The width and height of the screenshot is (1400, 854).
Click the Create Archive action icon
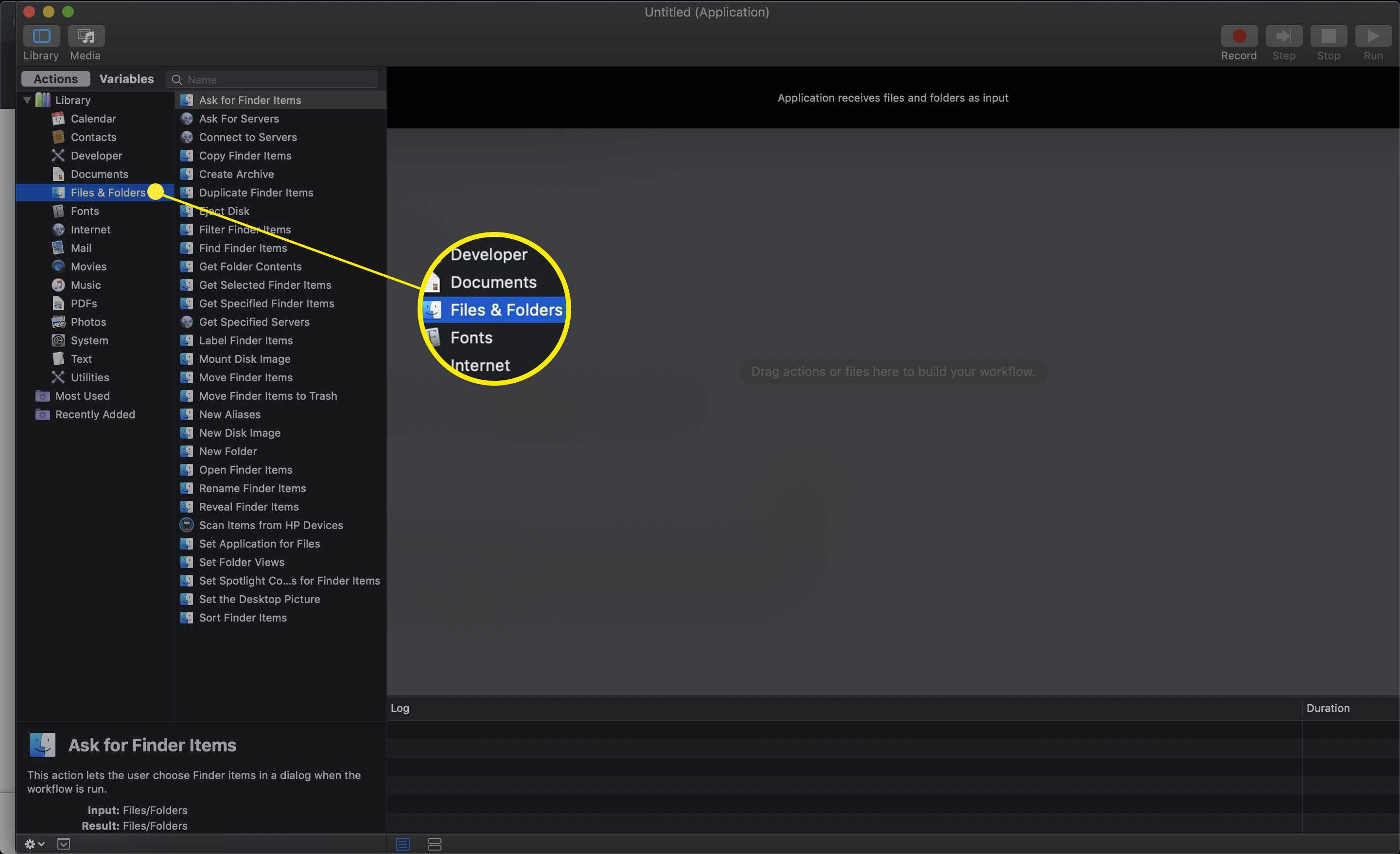[x=186, y=174]
